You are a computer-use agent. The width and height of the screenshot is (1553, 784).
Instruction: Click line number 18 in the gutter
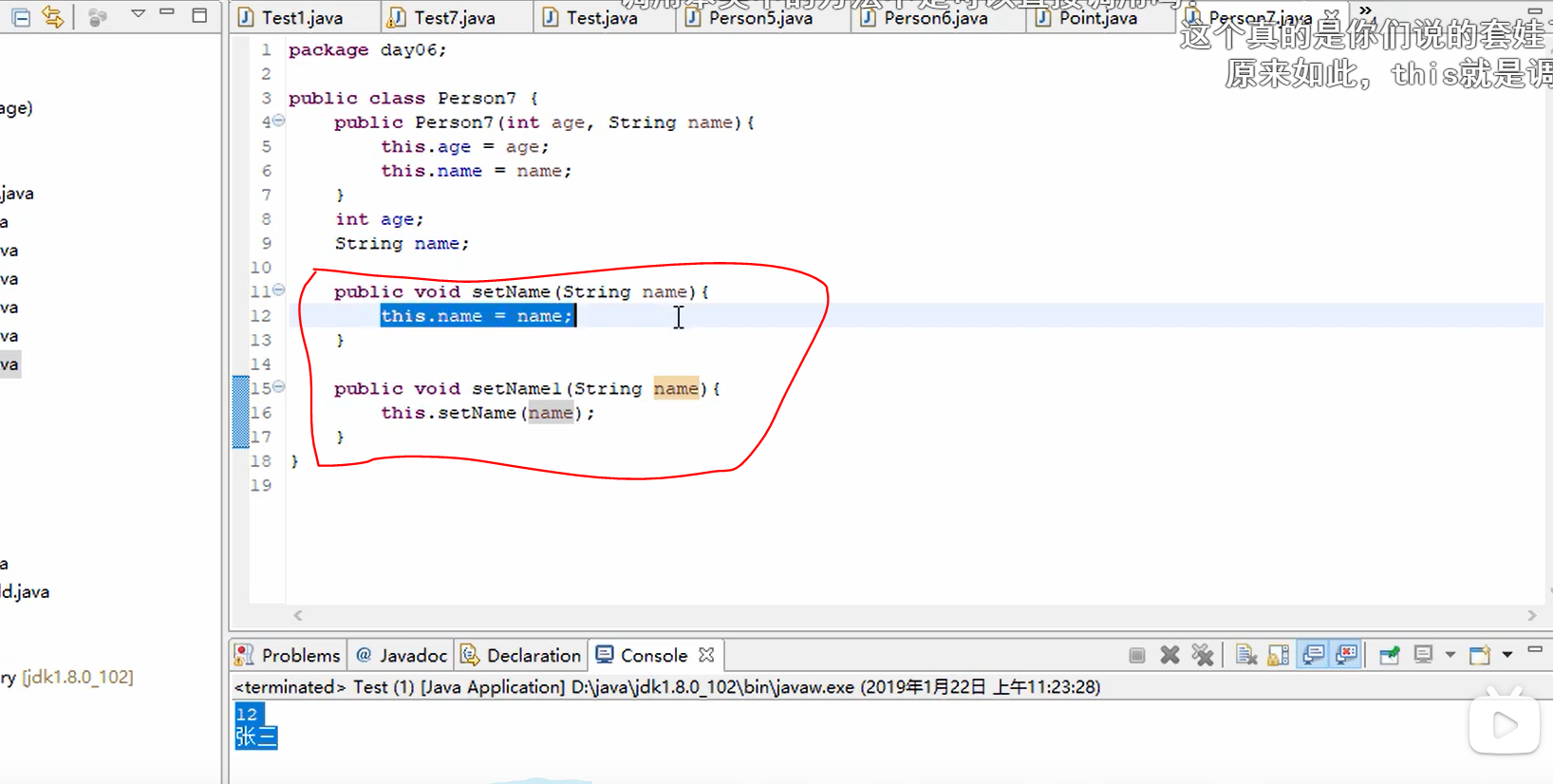pyautogui.click(x=260, y=461)
